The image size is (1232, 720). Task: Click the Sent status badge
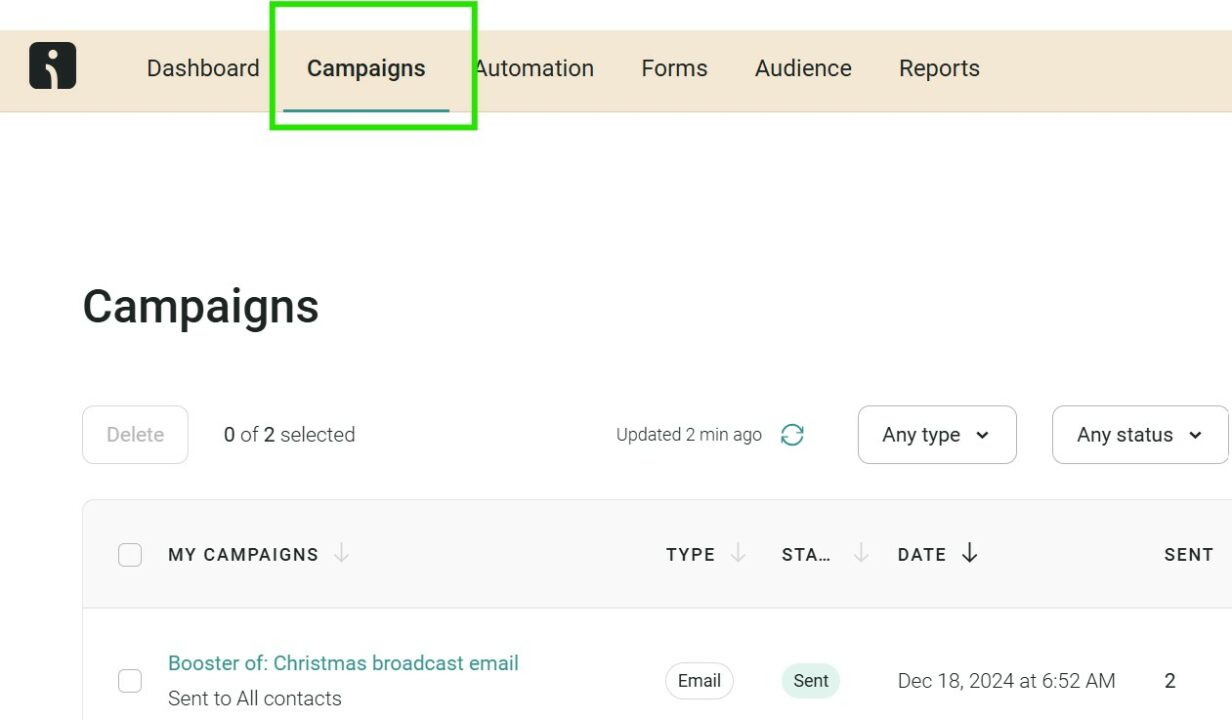point(810,680)
